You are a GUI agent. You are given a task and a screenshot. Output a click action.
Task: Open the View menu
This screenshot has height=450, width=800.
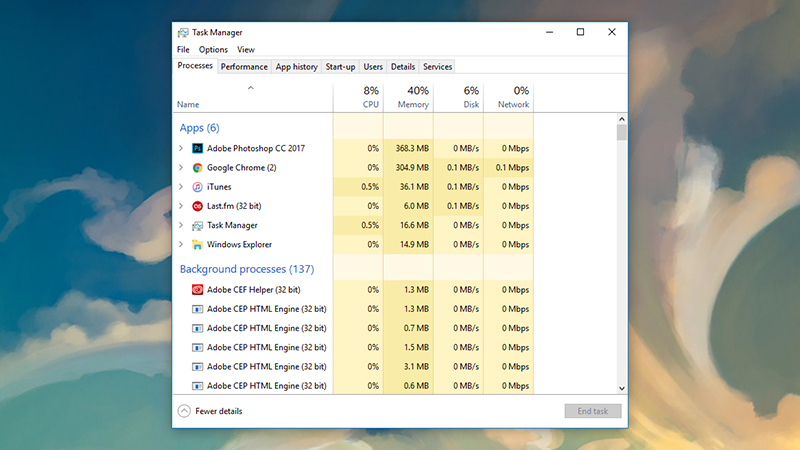[245, 49]
